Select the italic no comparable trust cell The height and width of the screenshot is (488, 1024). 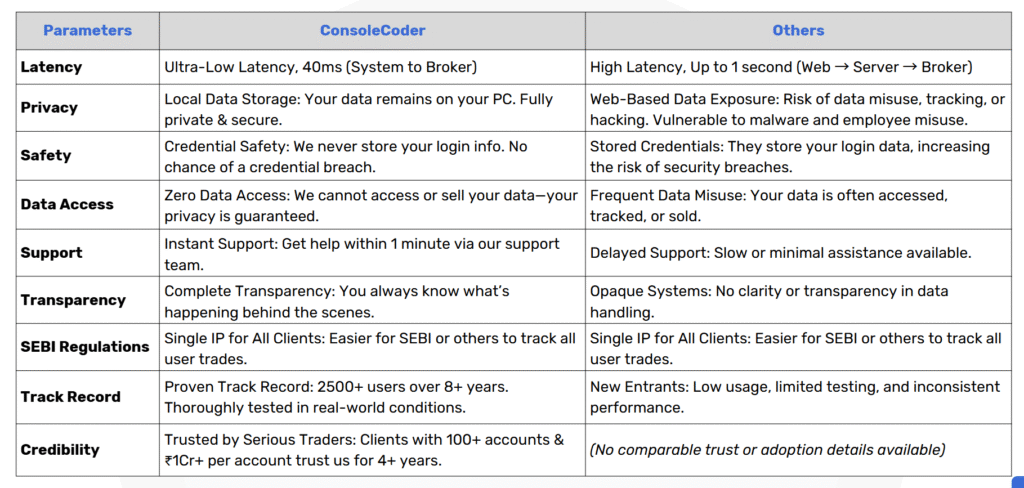(x=767, y=449)
